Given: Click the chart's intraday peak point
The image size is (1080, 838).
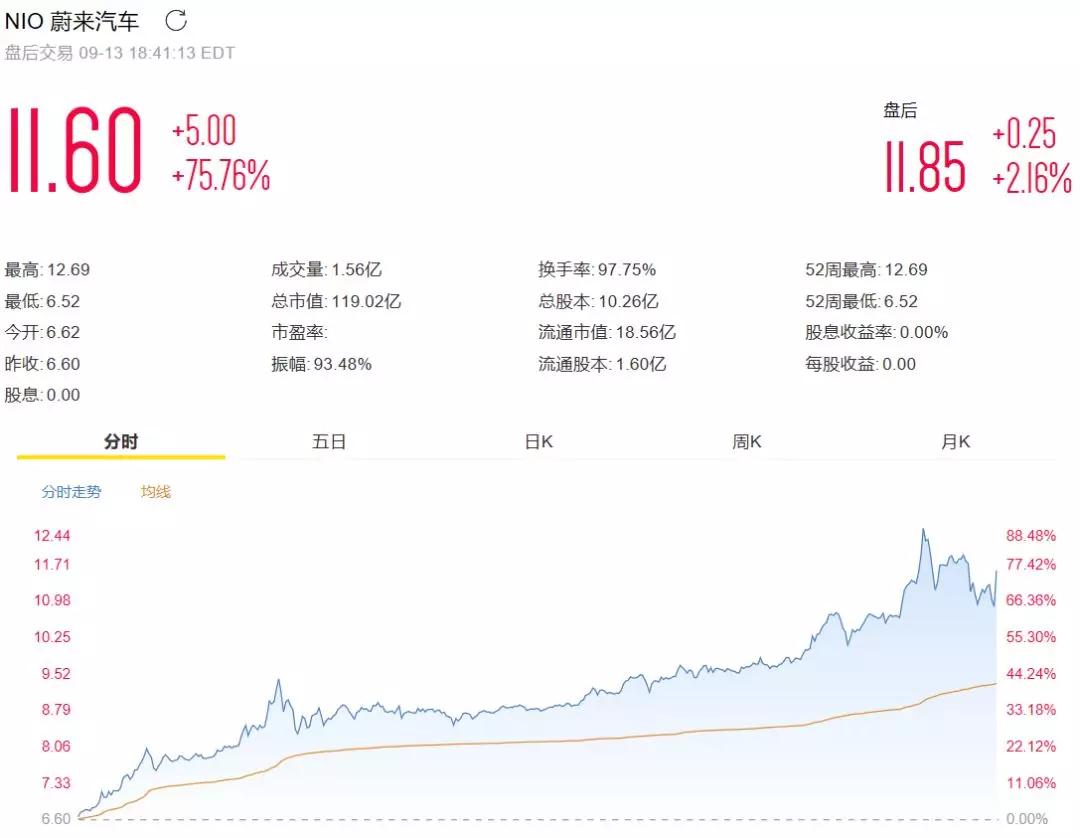Looking at the screenshot, I should (923, 530).
